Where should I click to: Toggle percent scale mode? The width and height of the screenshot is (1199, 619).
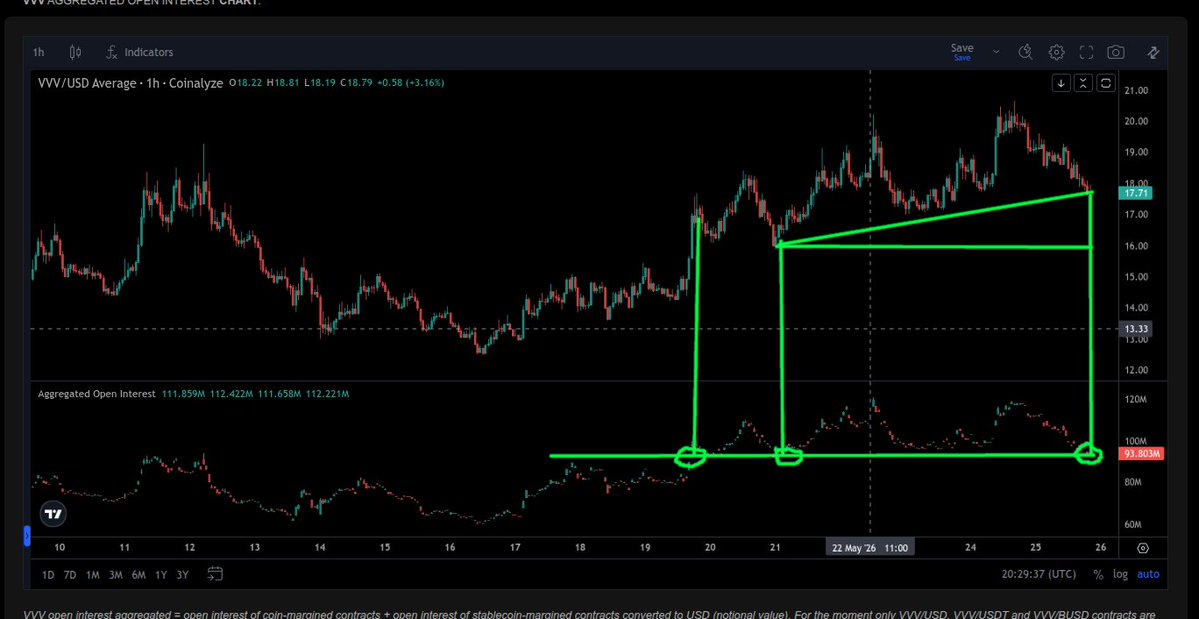tap(1098, 575)
